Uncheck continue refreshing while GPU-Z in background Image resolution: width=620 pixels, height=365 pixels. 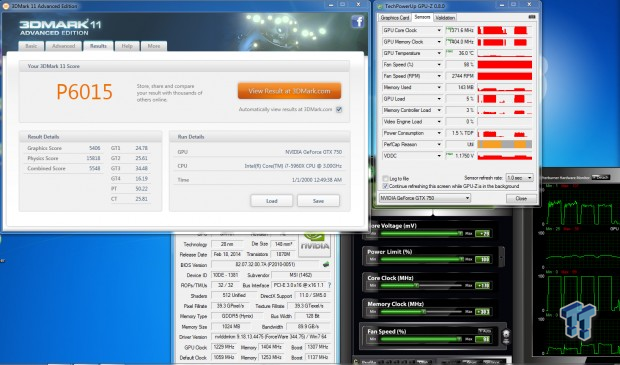click(x=386, y=186)
